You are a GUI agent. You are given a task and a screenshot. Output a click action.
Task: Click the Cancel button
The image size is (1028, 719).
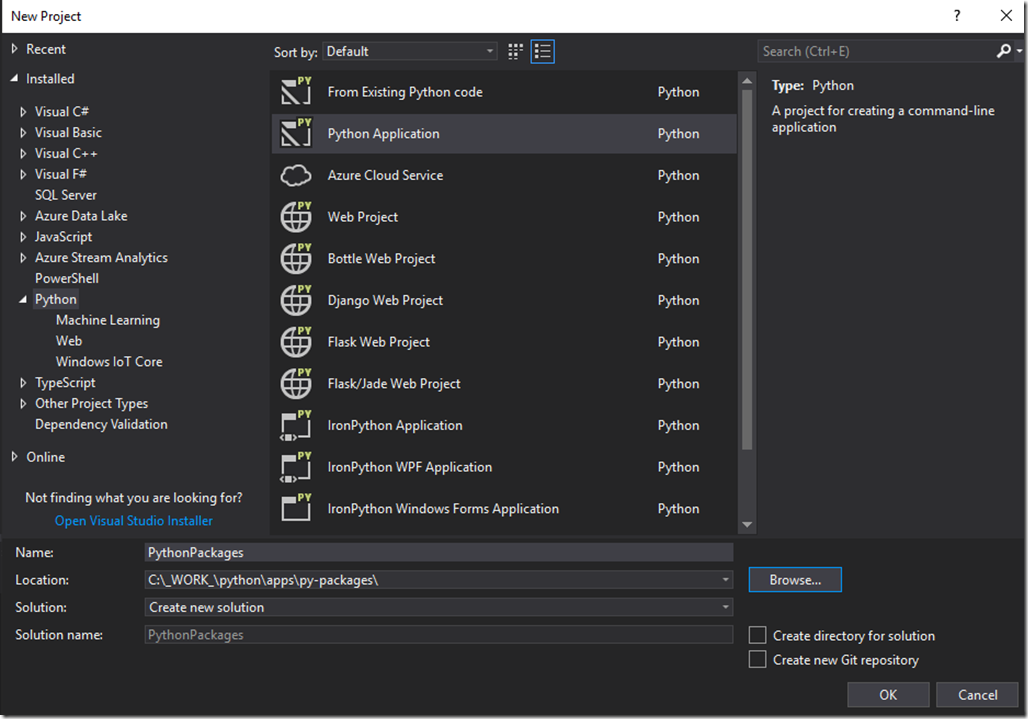click(x=978, y=695)
